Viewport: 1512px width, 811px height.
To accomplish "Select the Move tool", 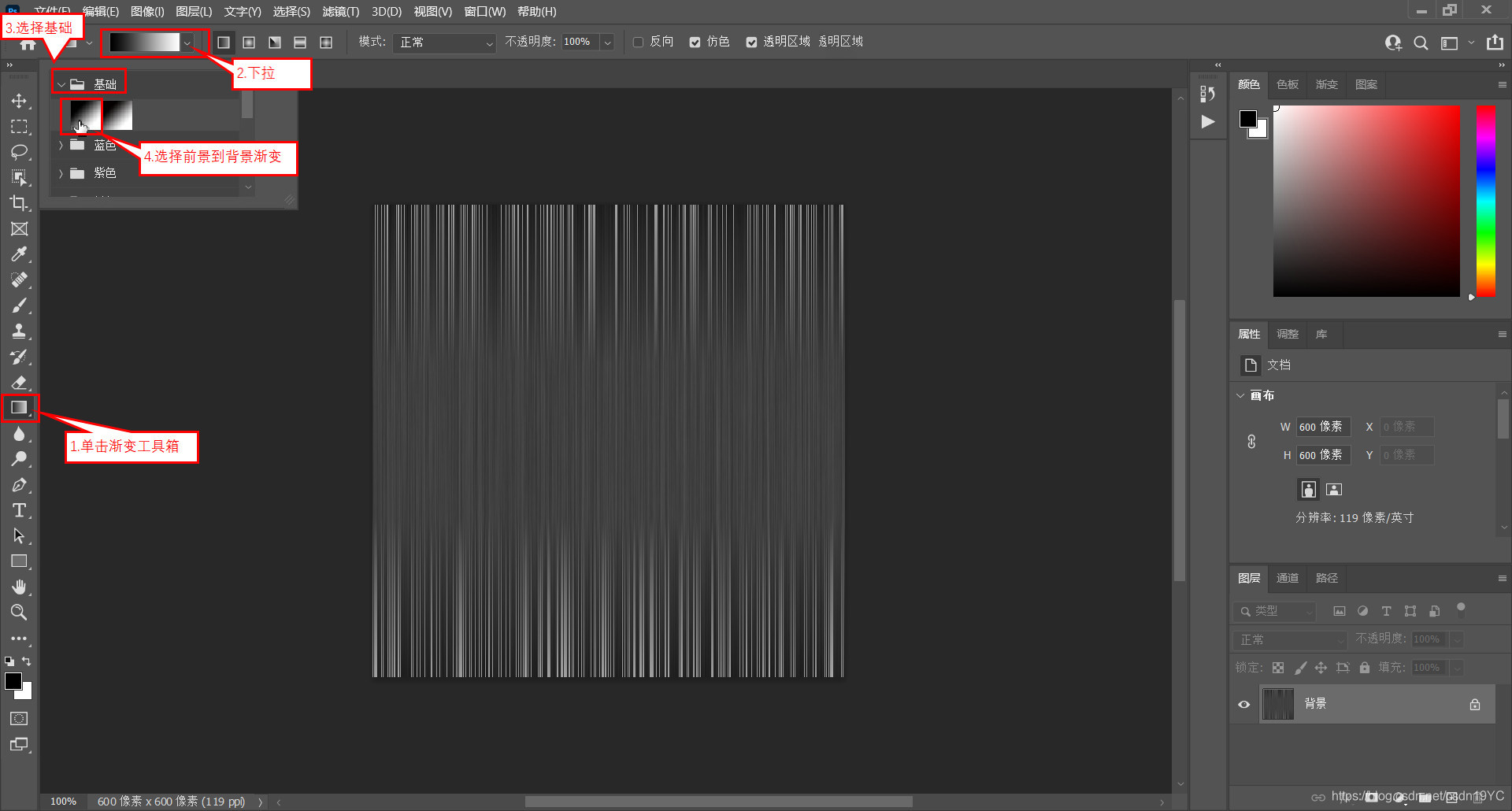I will coord(19,101).
